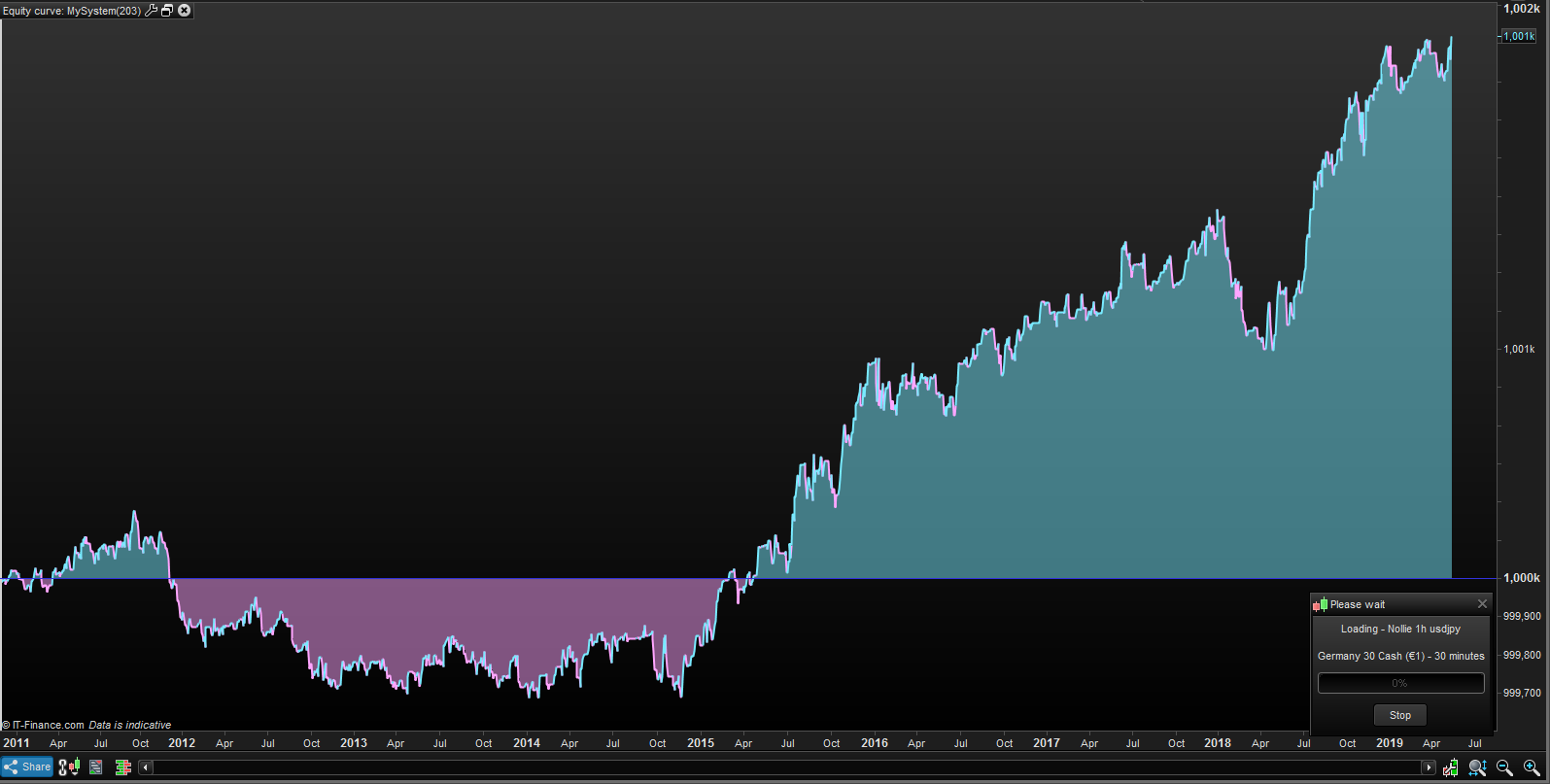Screen dimensions: 1550x784
Task: Click the 1,002k label on price axis
Action: [1522, 9]
